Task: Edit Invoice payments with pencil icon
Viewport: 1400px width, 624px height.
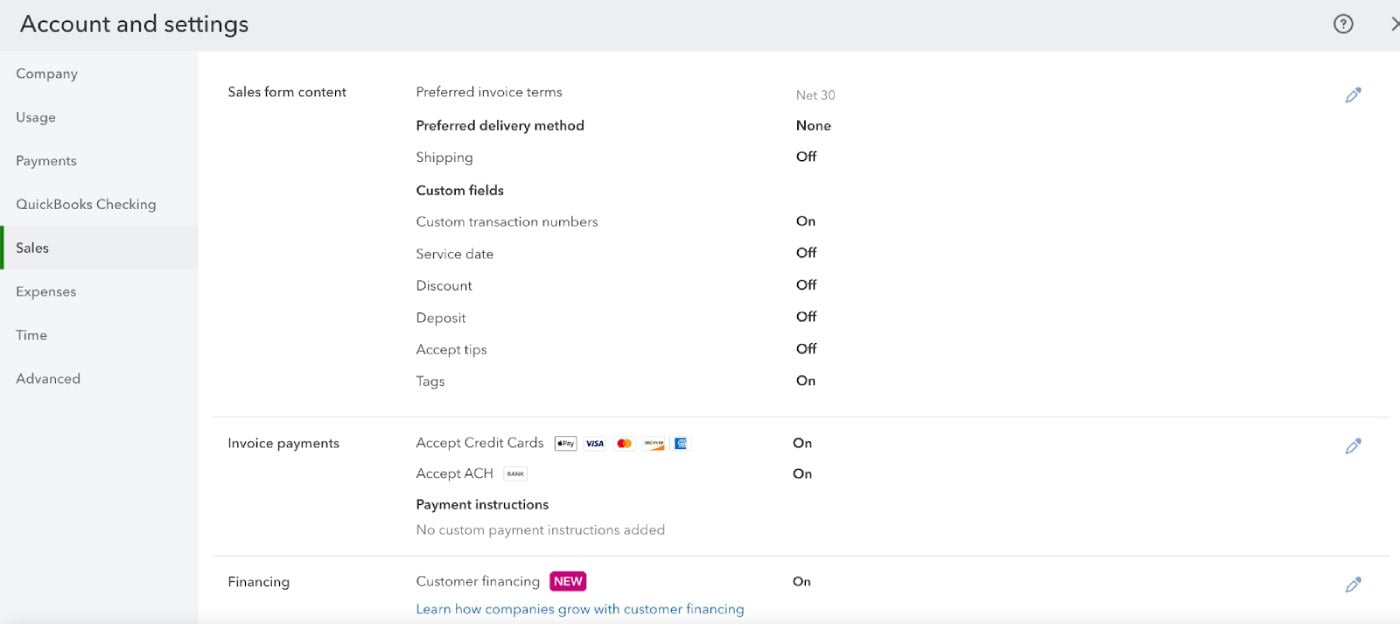Action: [1353, 446]
